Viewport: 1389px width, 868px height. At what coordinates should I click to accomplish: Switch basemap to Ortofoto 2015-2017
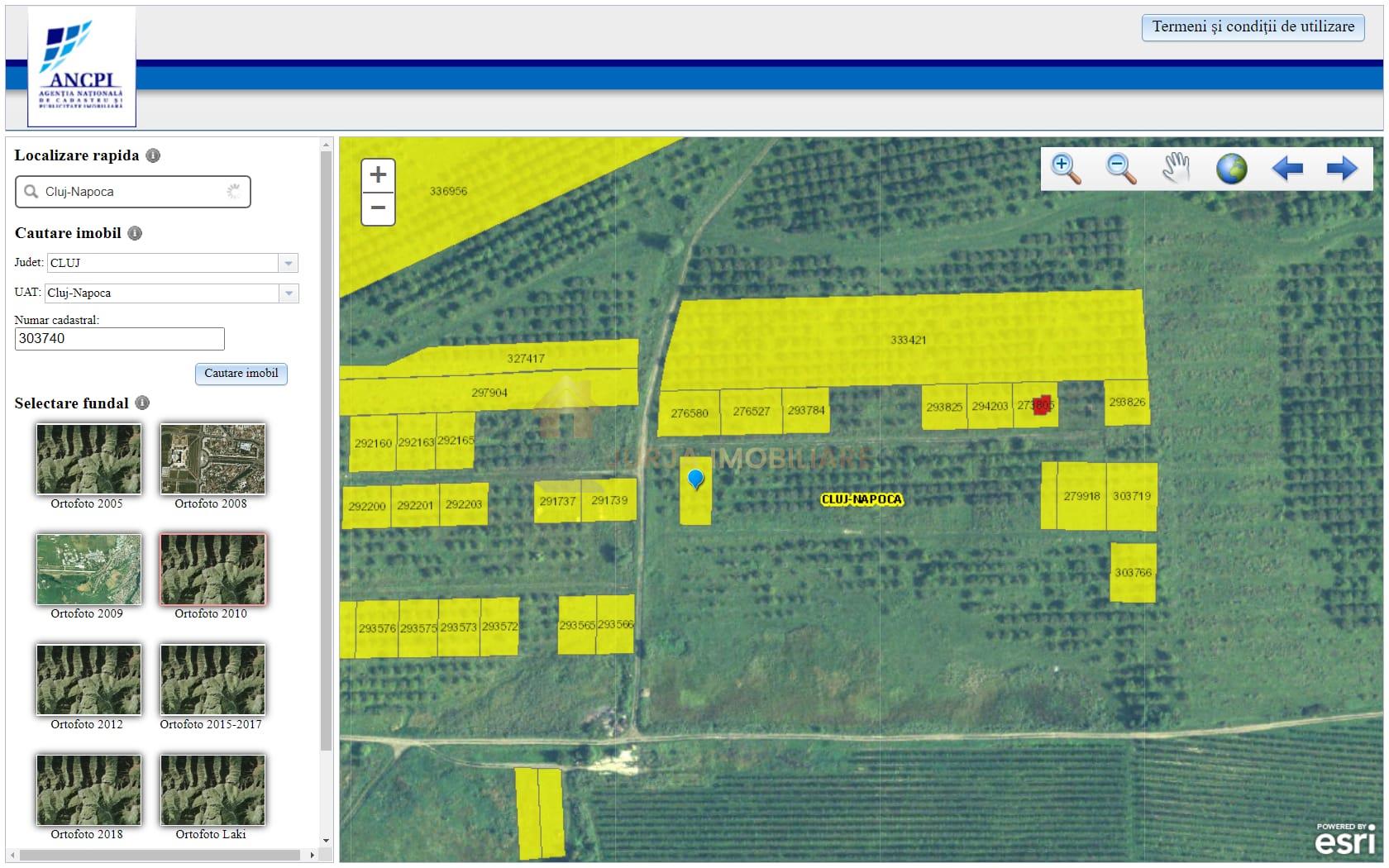(212, 680)
